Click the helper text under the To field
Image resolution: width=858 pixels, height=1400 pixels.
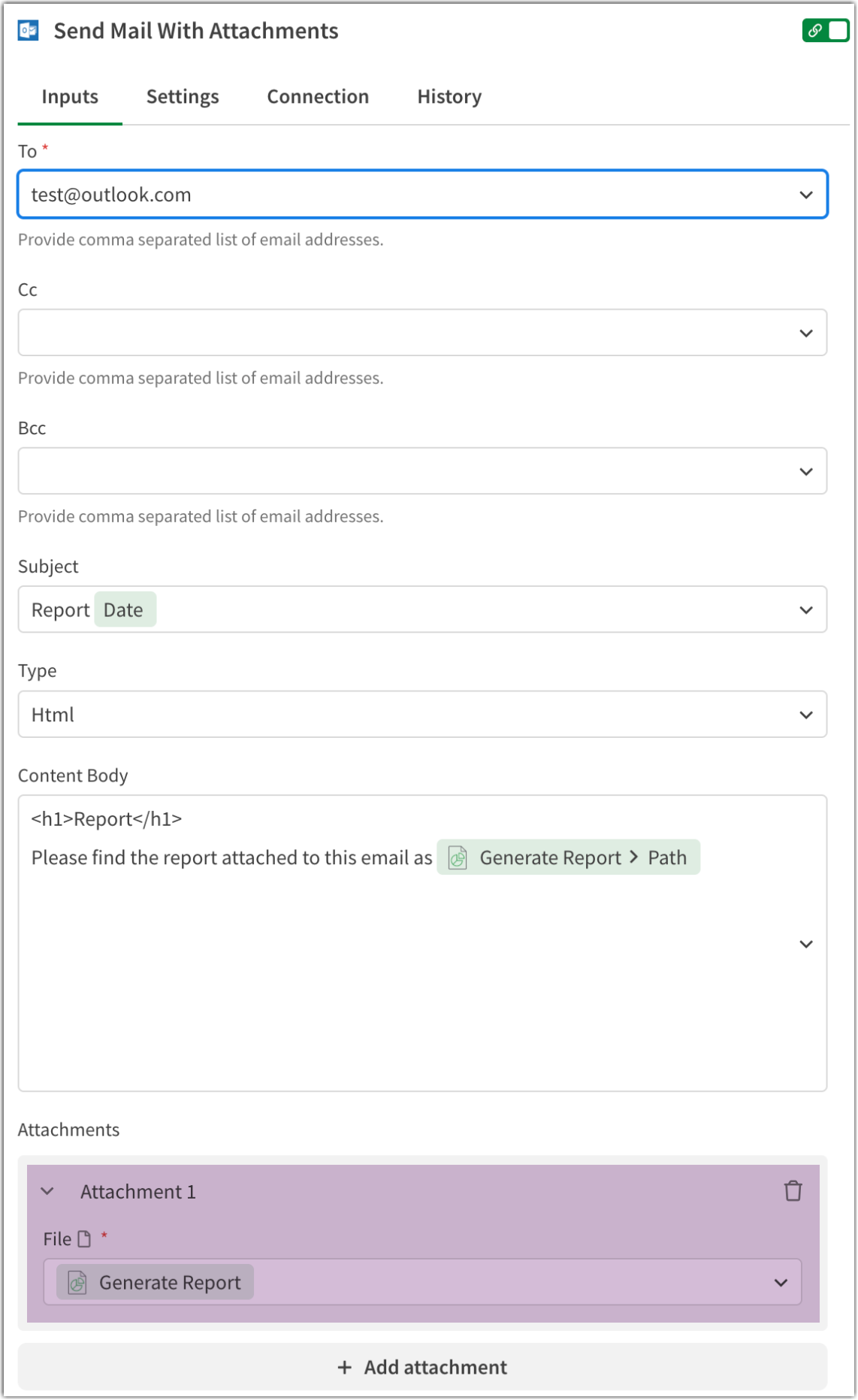pos(201,240)
